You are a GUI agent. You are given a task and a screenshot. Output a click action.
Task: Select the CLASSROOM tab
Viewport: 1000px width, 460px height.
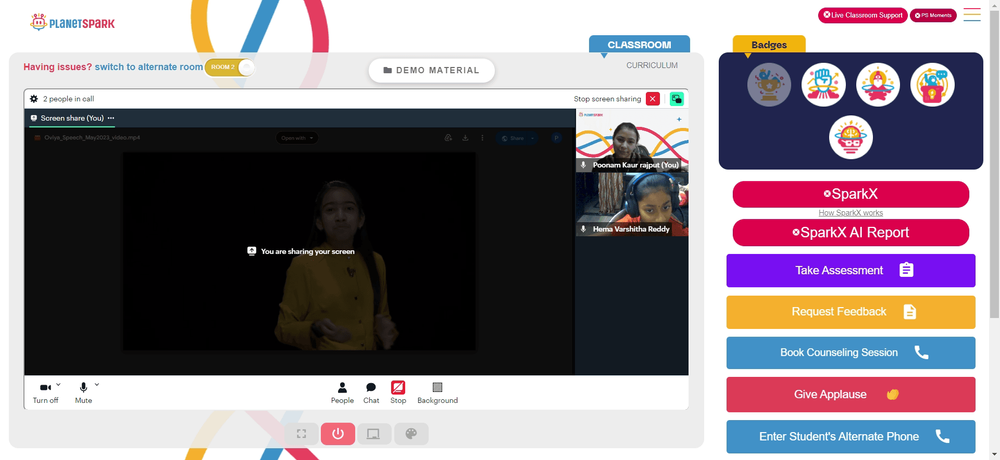(639, 45)
